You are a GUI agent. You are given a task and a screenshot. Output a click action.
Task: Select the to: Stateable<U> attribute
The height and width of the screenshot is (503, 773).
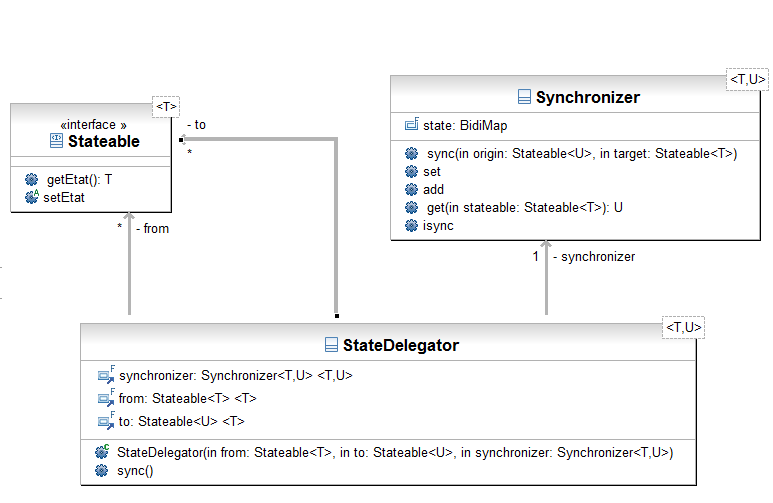pyautogui.click(x=181, y=421)
